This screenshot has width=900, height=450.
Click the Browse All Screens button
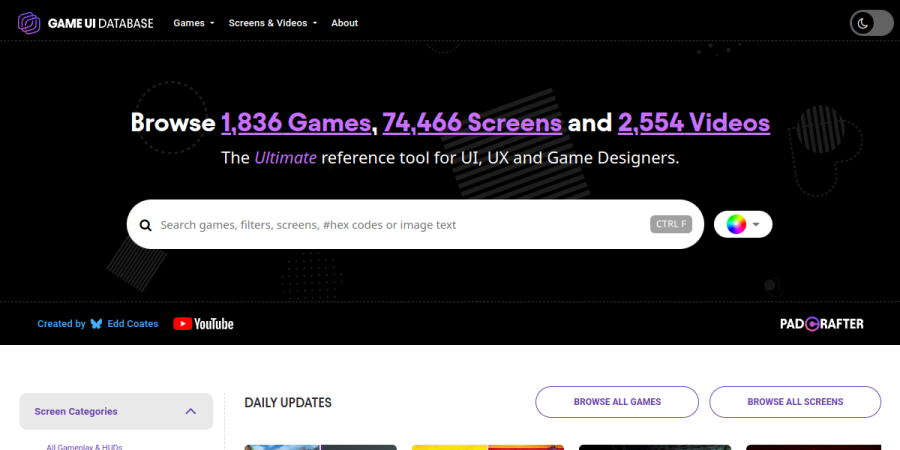795,402
